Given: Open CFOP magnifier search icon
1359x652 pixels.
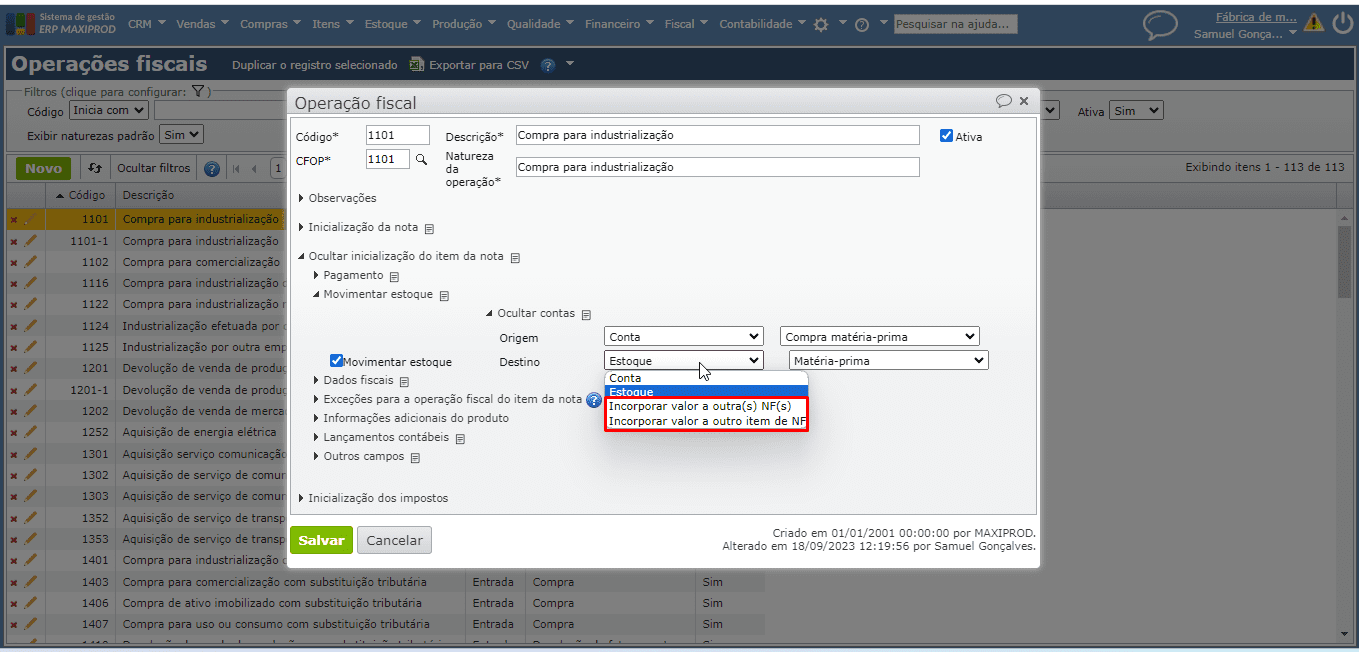Looking at the screenshot, I should tap(421, 159).
